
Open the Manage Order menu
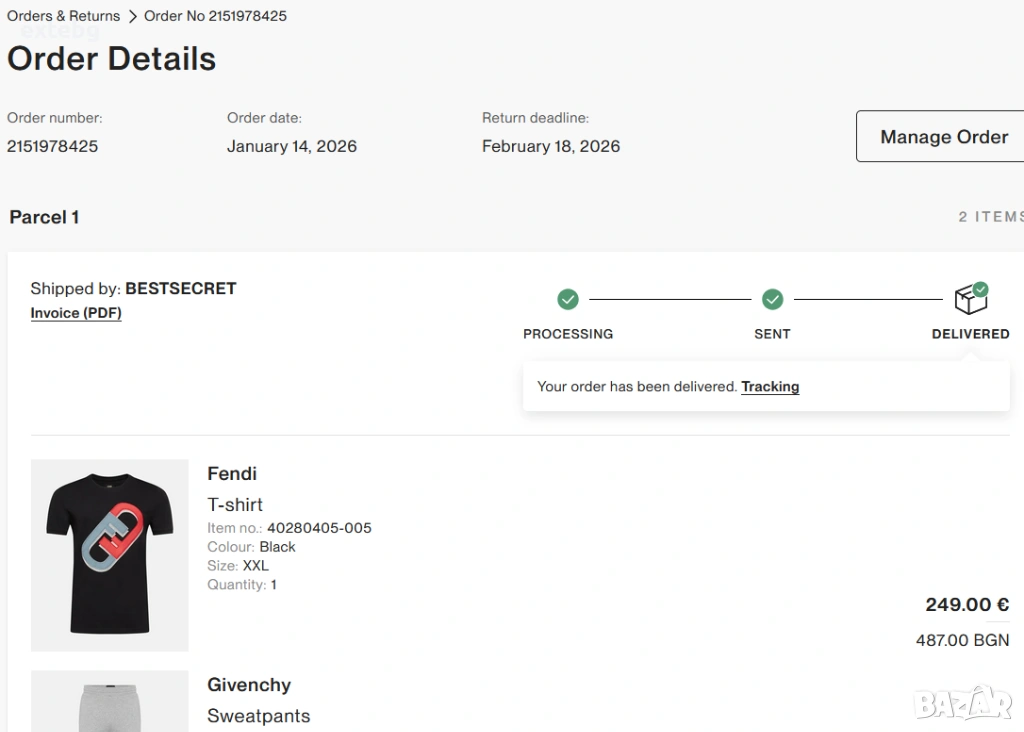coord(943,137)
